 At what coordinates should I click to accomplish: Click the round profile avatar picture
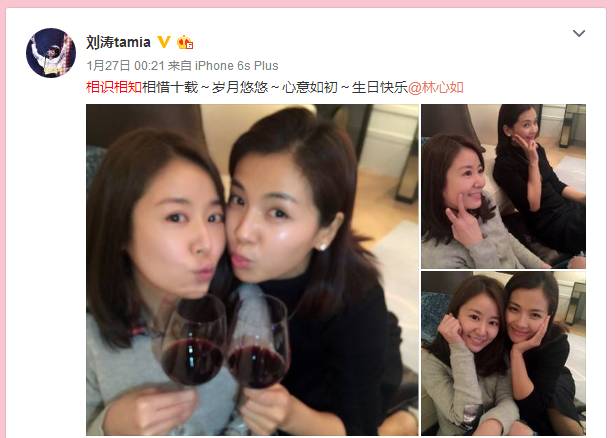tap(51, 53)
